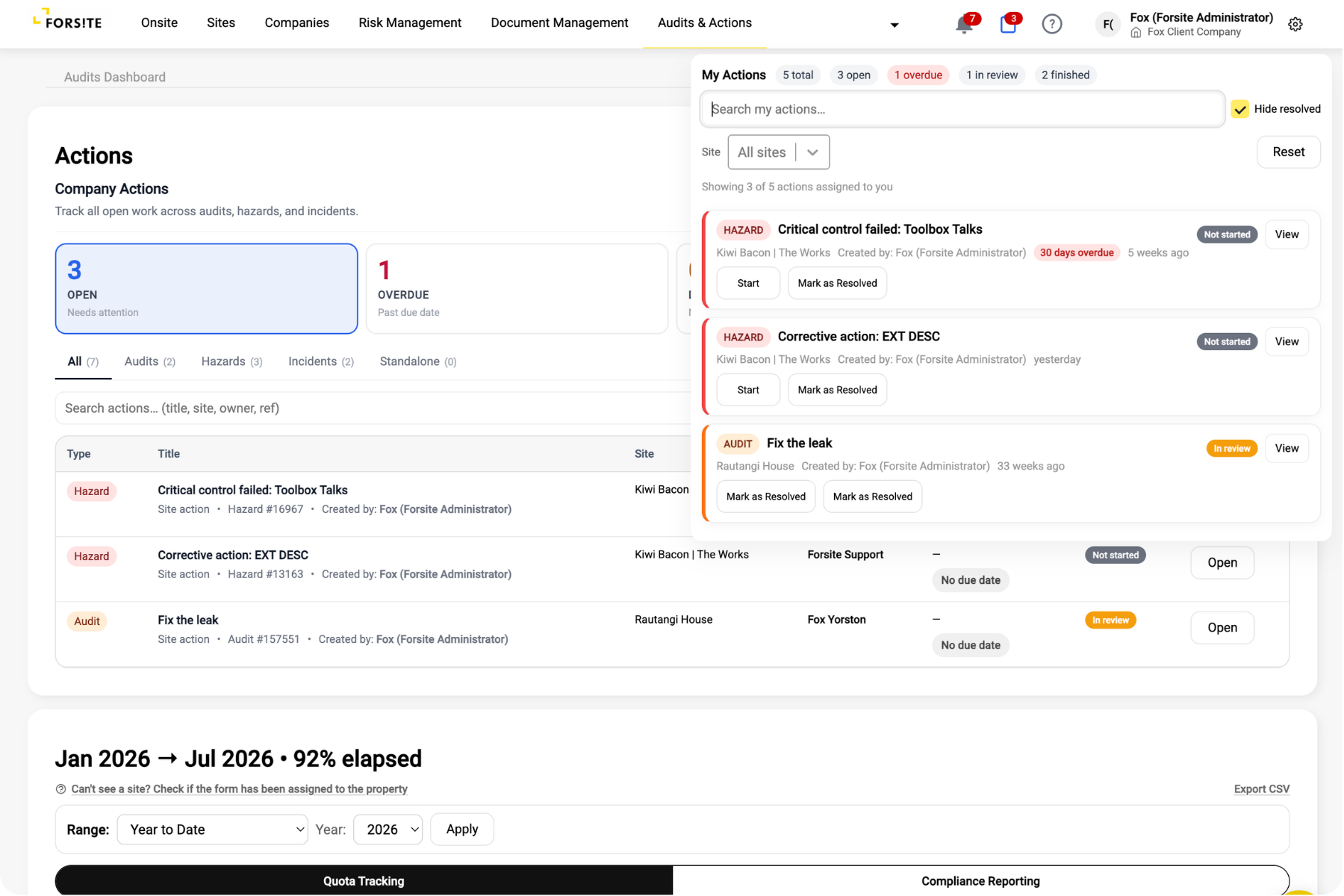
Task: Open the Corrective action EXT DESC table row
Action: [x=1222, y=563]
